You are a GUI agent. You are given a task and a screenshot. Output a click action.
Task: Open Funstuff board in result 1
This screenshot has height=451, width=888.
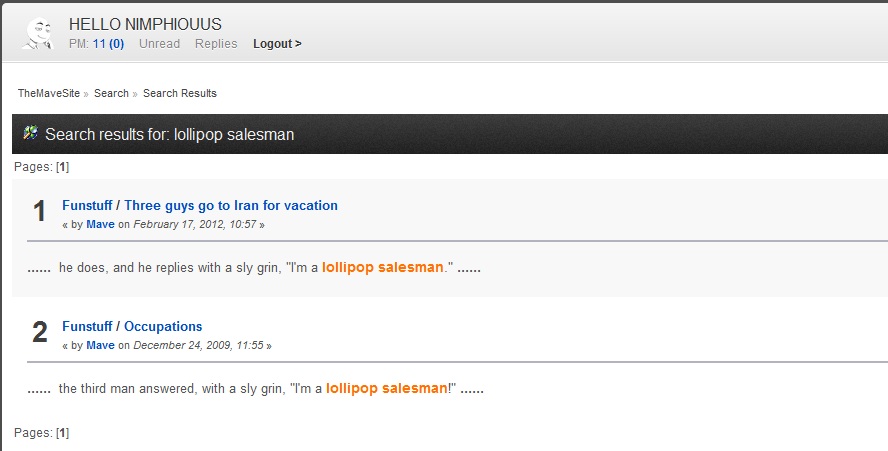coord(87,205)
